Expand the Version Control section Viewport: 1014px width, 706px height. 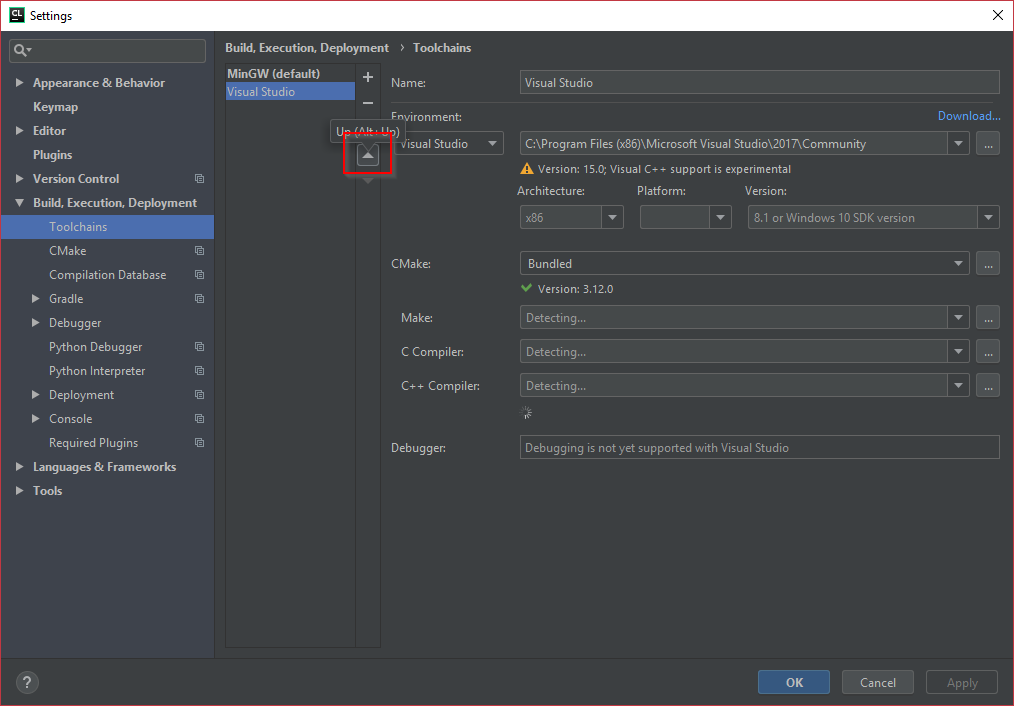[x=19, y=178]
